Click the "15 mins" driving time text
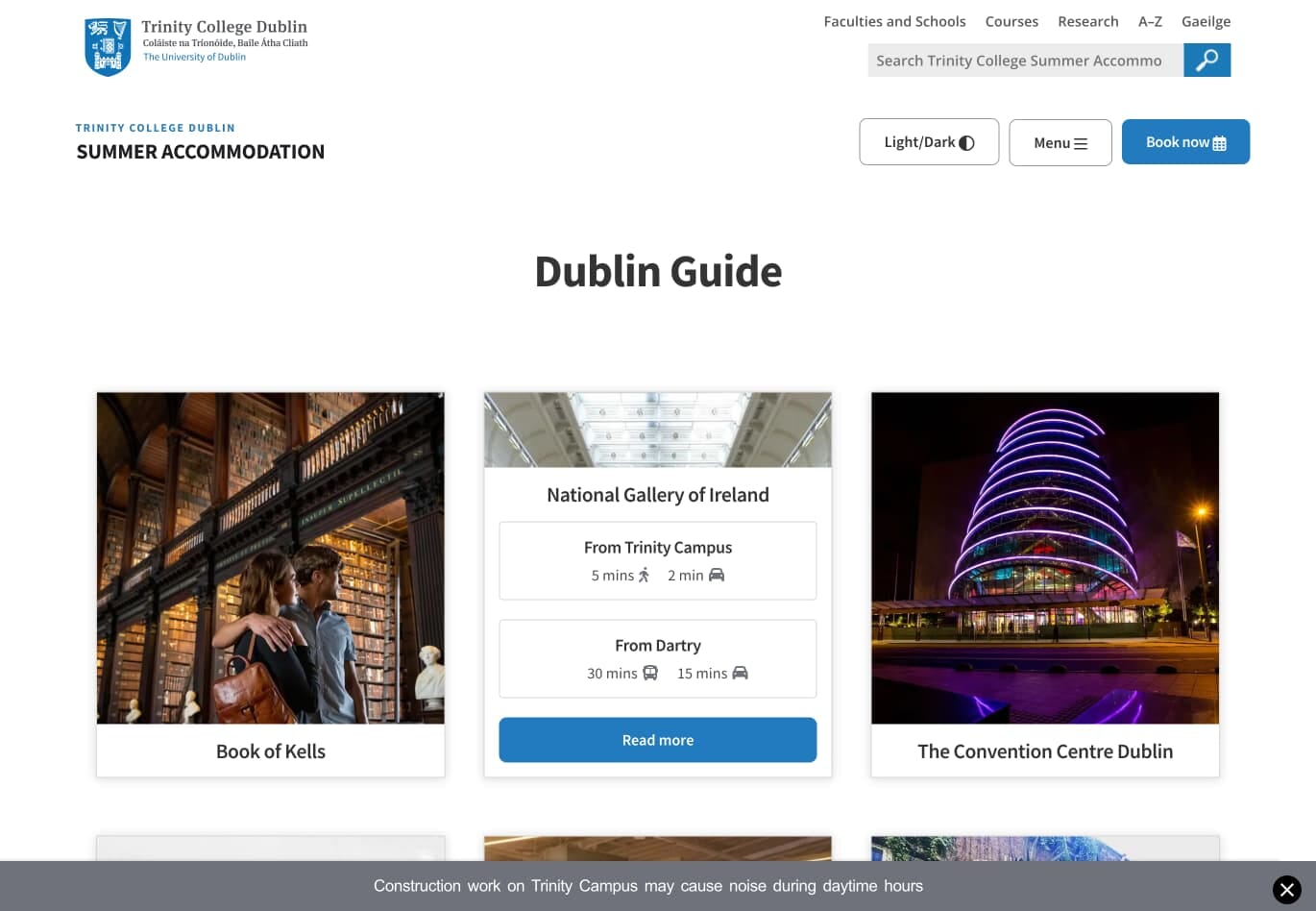Viewport: 1316px width, 911px height. click(x=702, y=674)
